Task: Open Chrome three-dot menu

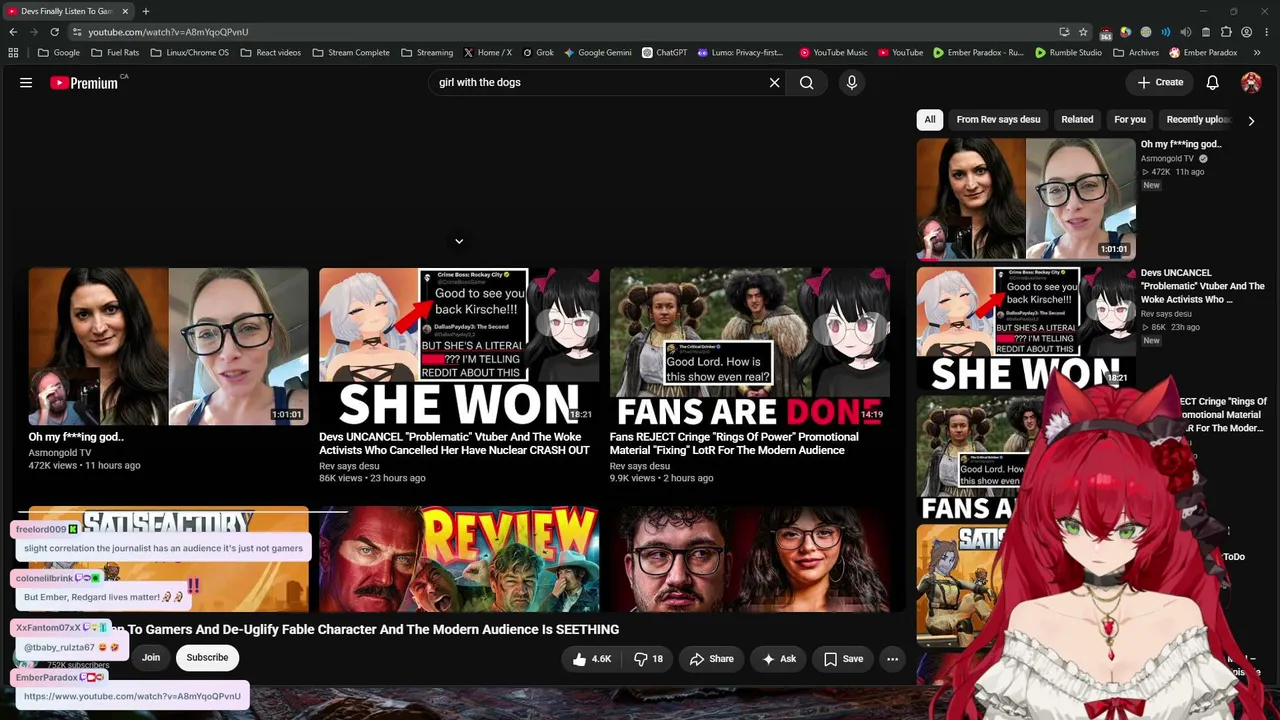Action: click(x=1266, y=32)
